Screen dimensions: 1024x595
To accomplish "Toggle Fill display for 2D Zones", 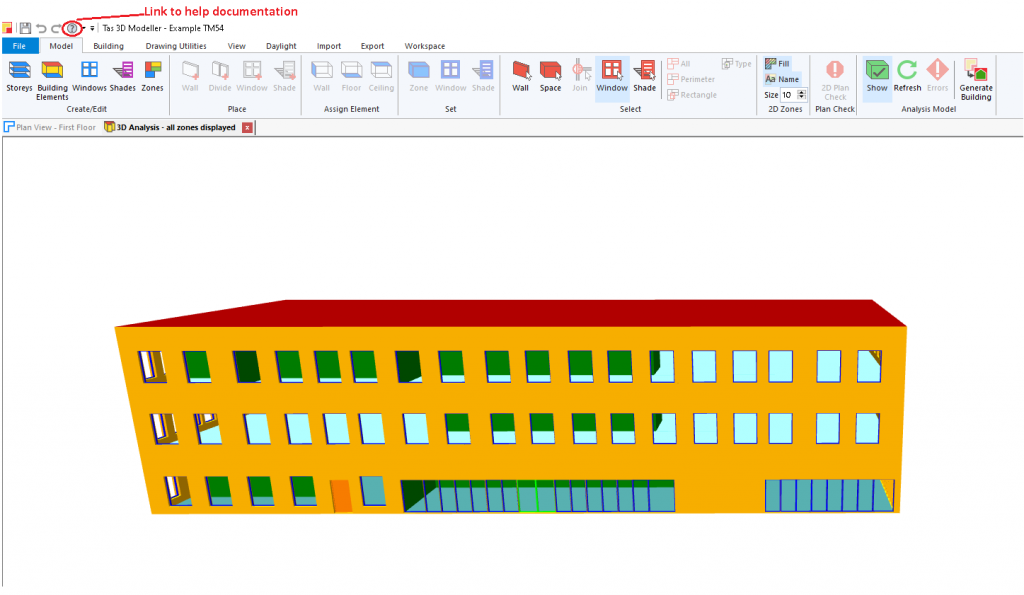I will [x=779, y=62].
